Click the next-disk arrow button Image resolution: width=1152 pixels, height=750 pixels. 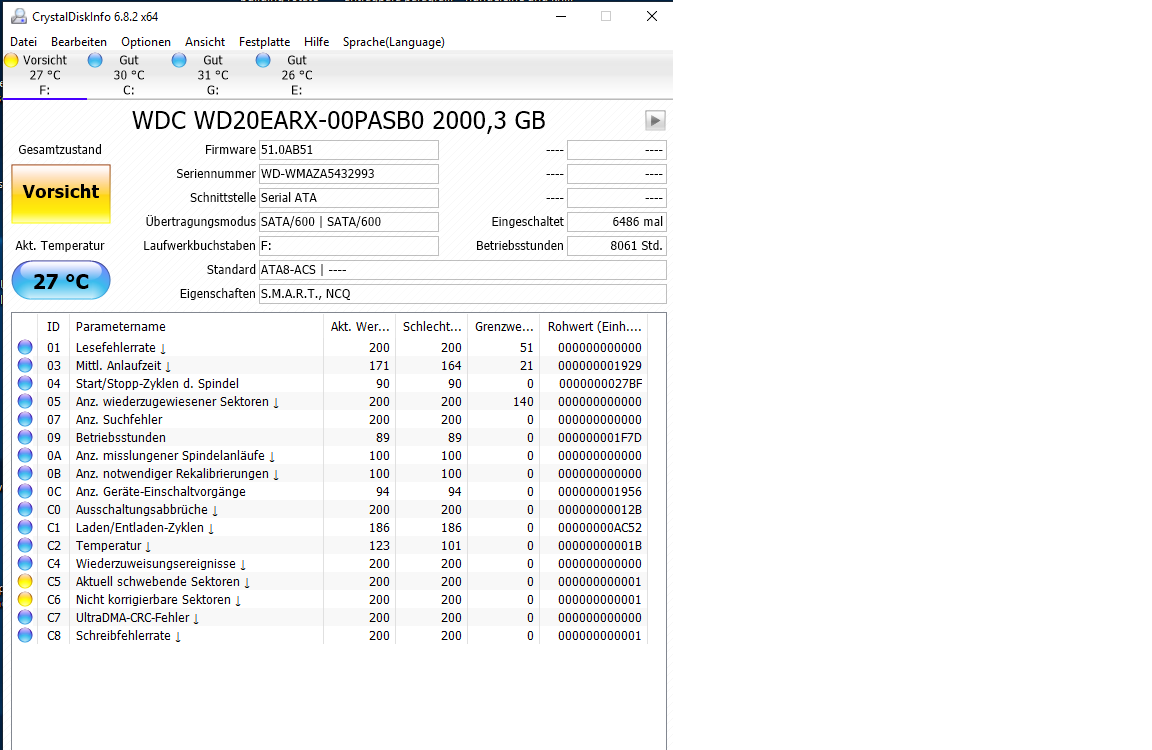coord(655,120)
